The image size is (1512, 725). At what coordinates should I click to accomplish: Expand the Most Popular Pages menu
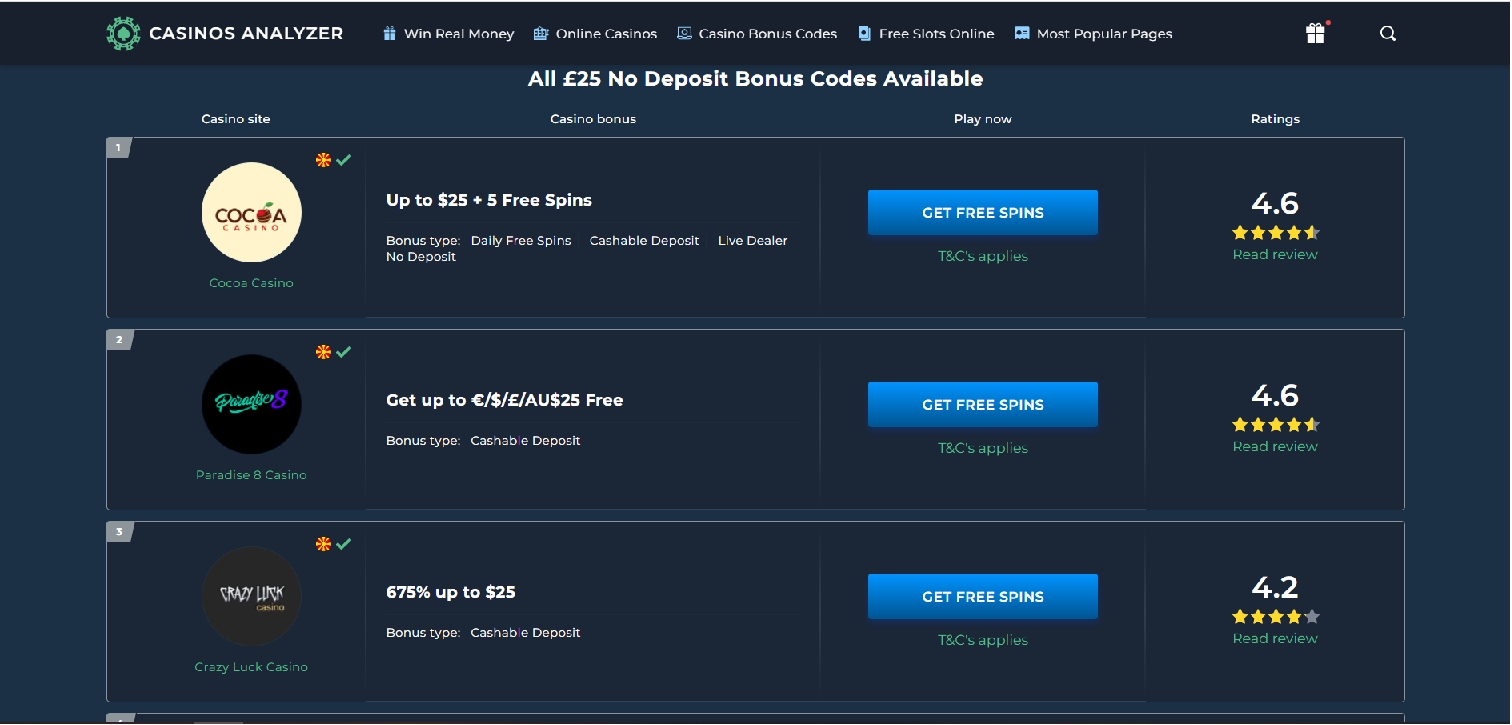pos(1093,34)
